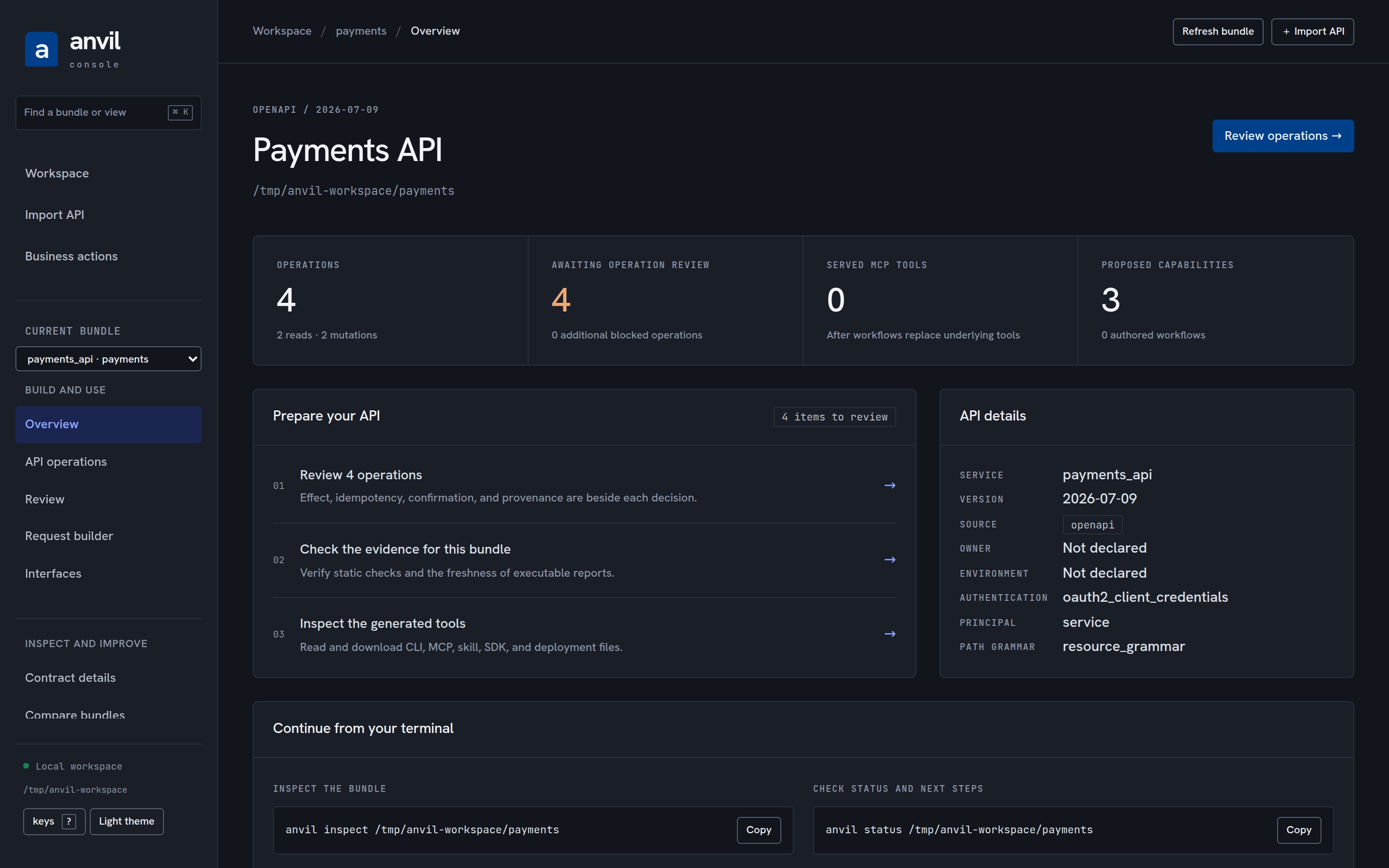The image size is (1389, 868).
Task: Click the arrow beside Inspect the generated tools
Action: (x=890, y=634)
